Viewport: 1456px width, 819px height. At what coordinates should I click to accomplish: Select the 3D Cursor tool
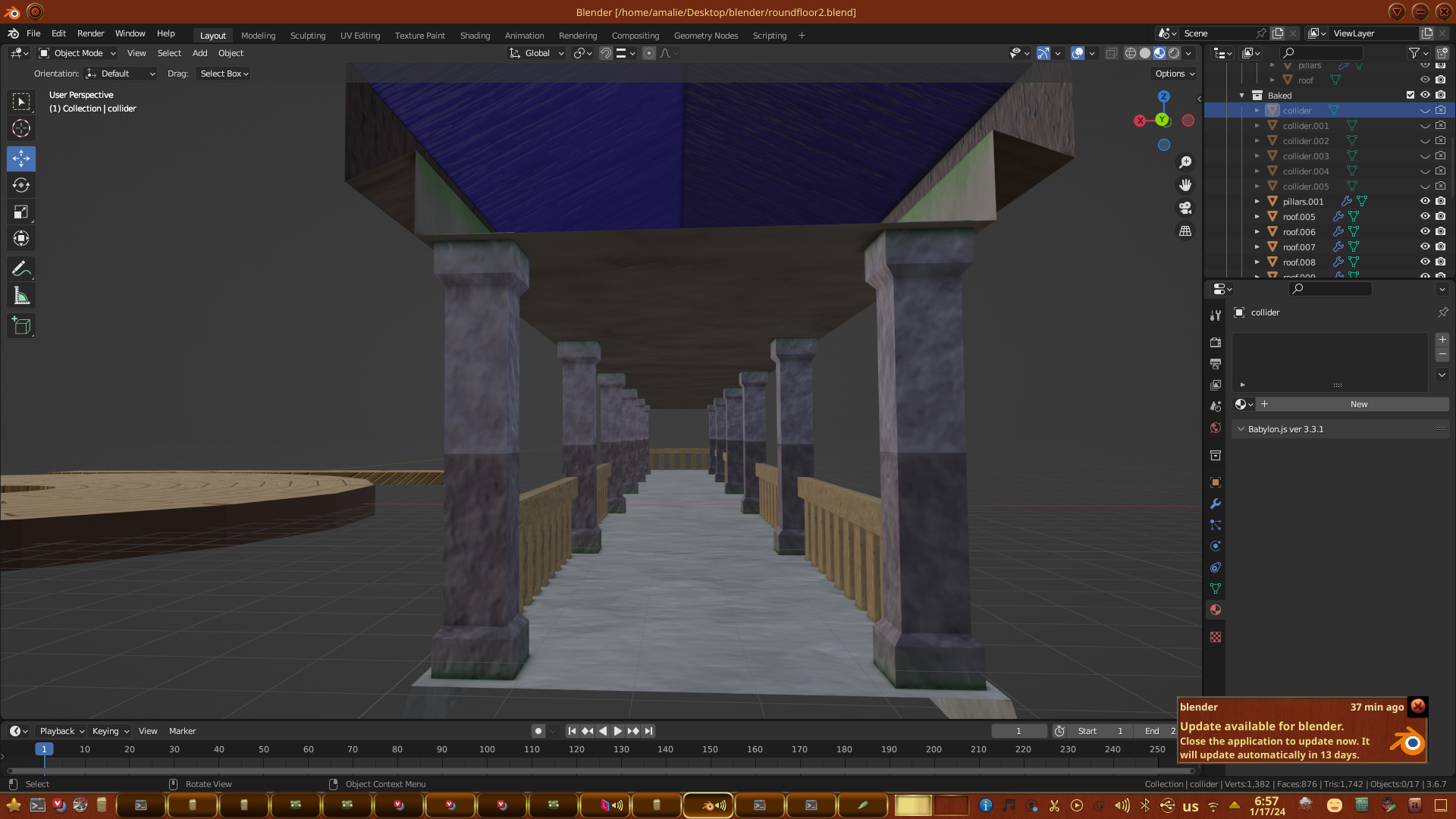coord(21,128)
